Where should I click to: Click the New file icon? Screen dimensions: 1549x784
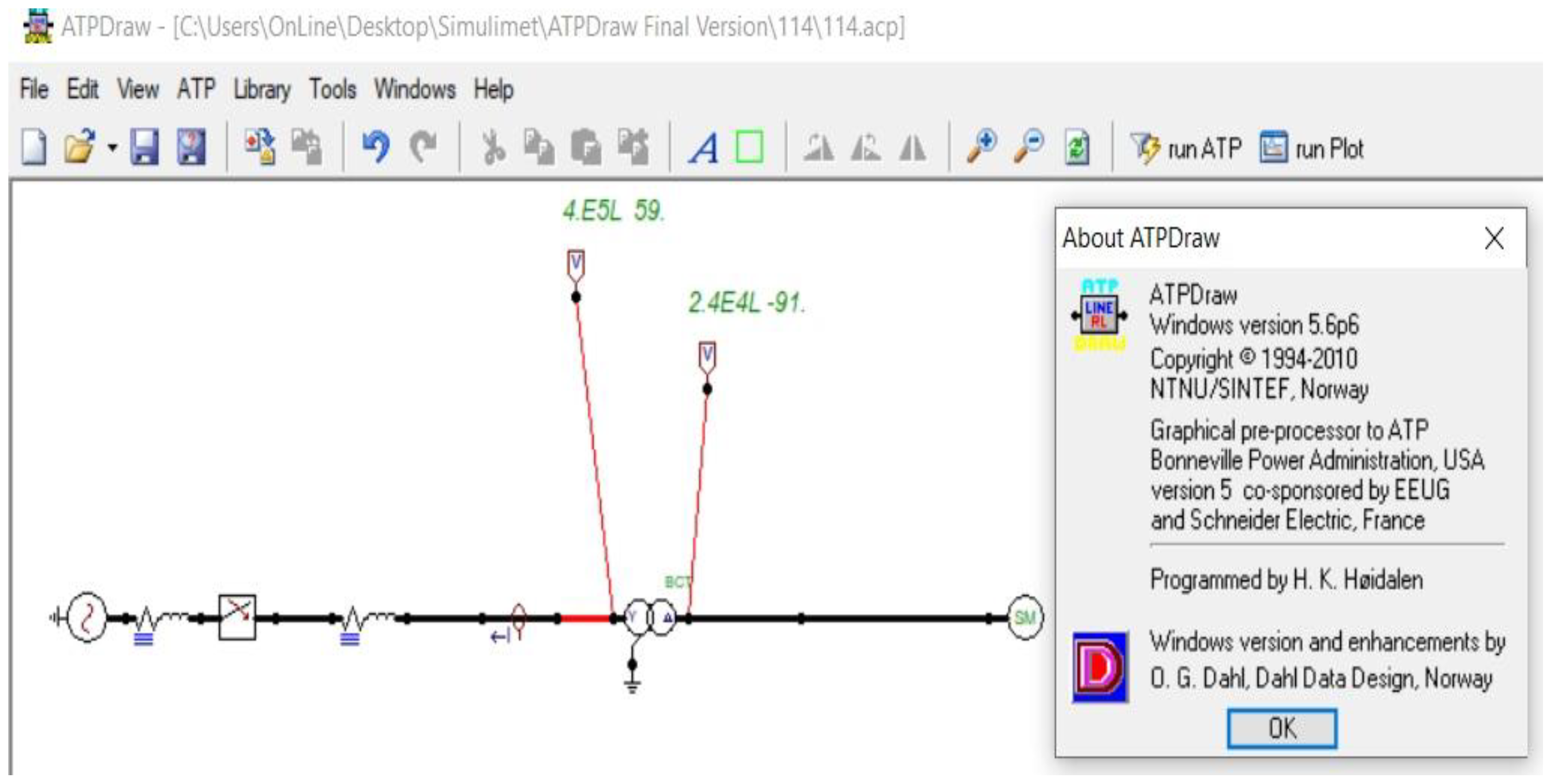[34, 147]
